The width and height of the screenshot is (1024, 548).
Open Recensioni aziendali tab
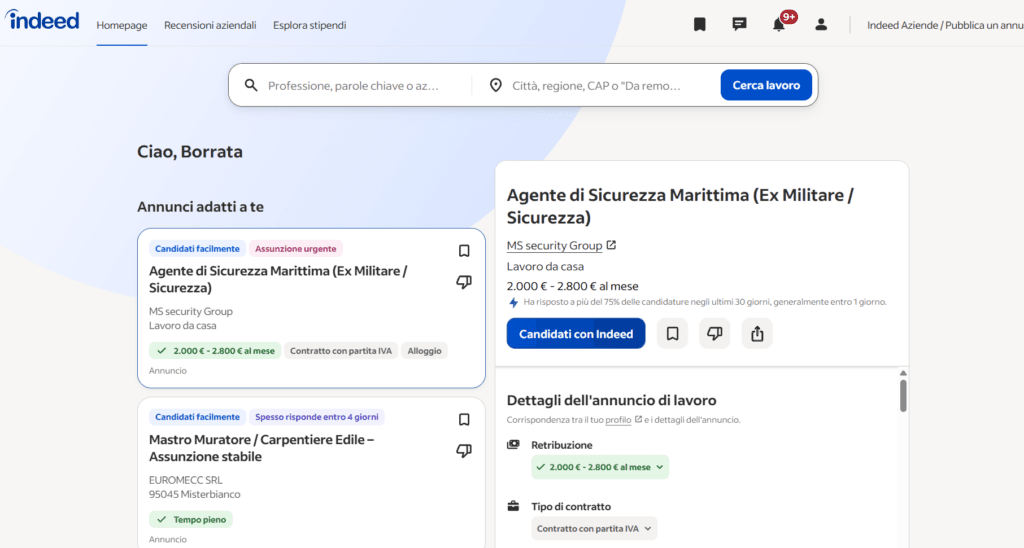click(210, 25)
